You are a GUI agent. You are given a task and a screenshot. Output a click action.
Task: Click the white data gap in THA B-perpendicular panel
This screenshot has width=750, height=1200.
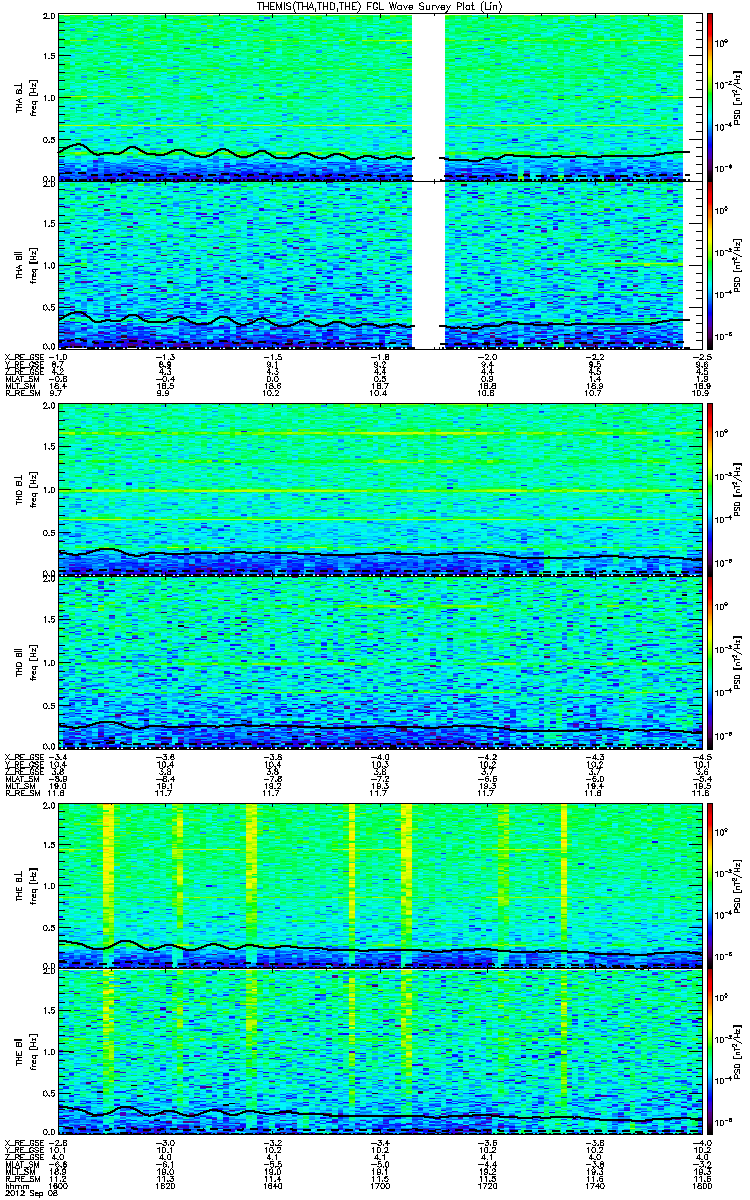tap(428, 97)
